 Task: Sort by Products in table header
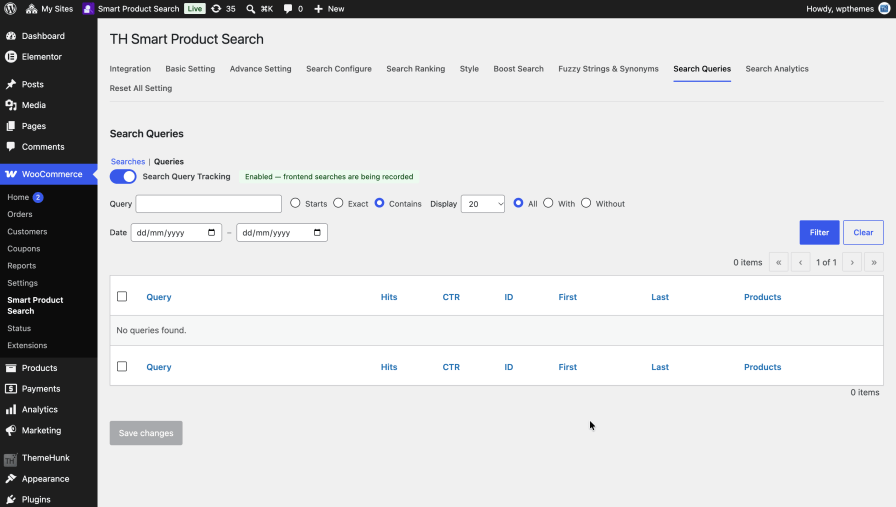pos(762,297)
